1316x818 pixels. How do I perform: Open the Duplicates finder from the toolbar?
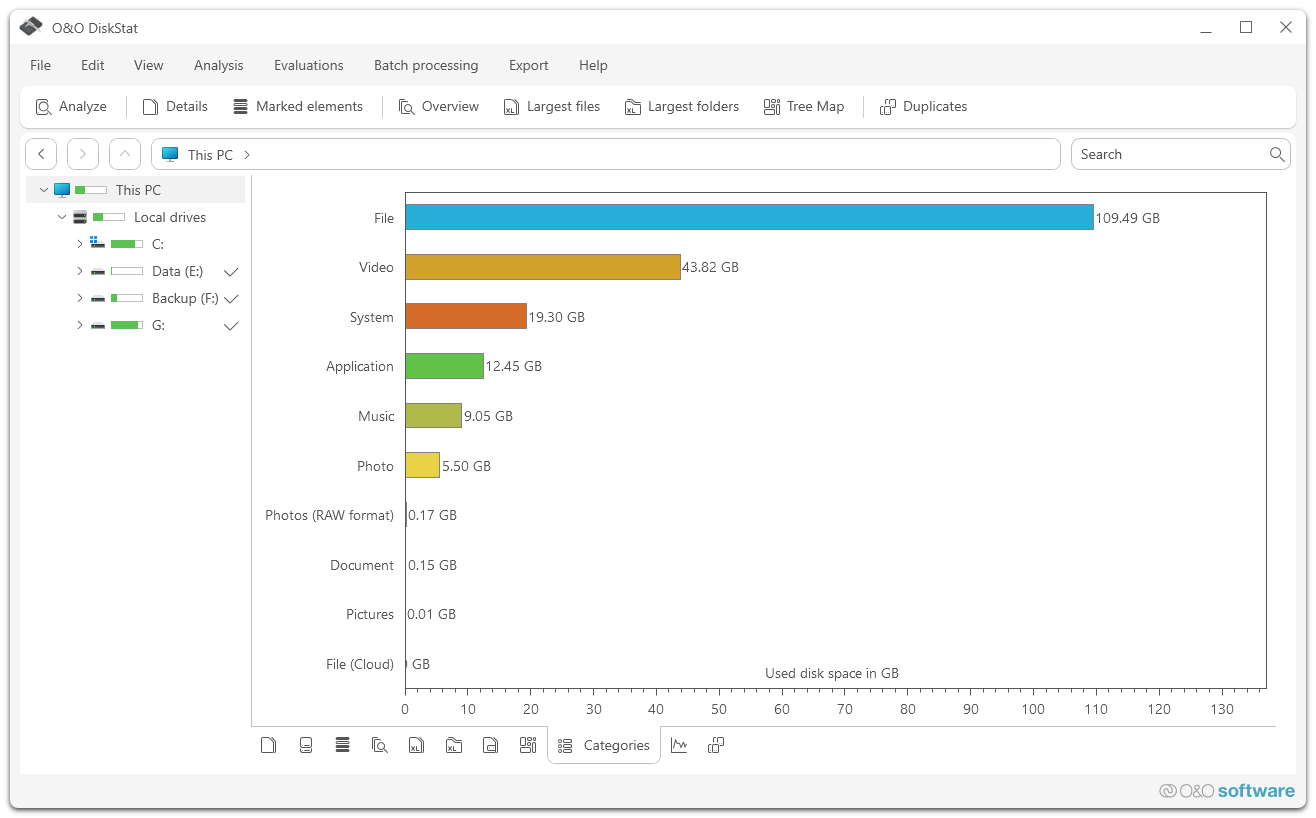pyautogui.click(x=924, y=107)
